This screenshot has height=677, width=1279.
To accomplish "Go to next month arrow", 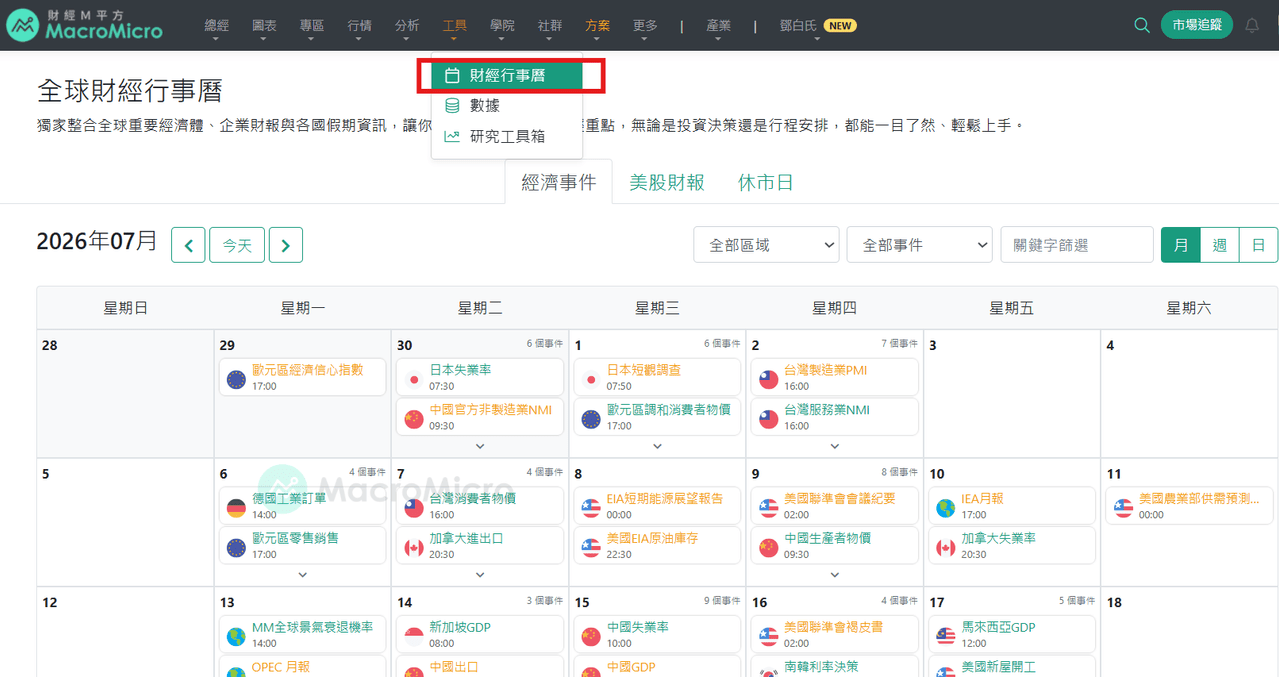I will point(286,245).
